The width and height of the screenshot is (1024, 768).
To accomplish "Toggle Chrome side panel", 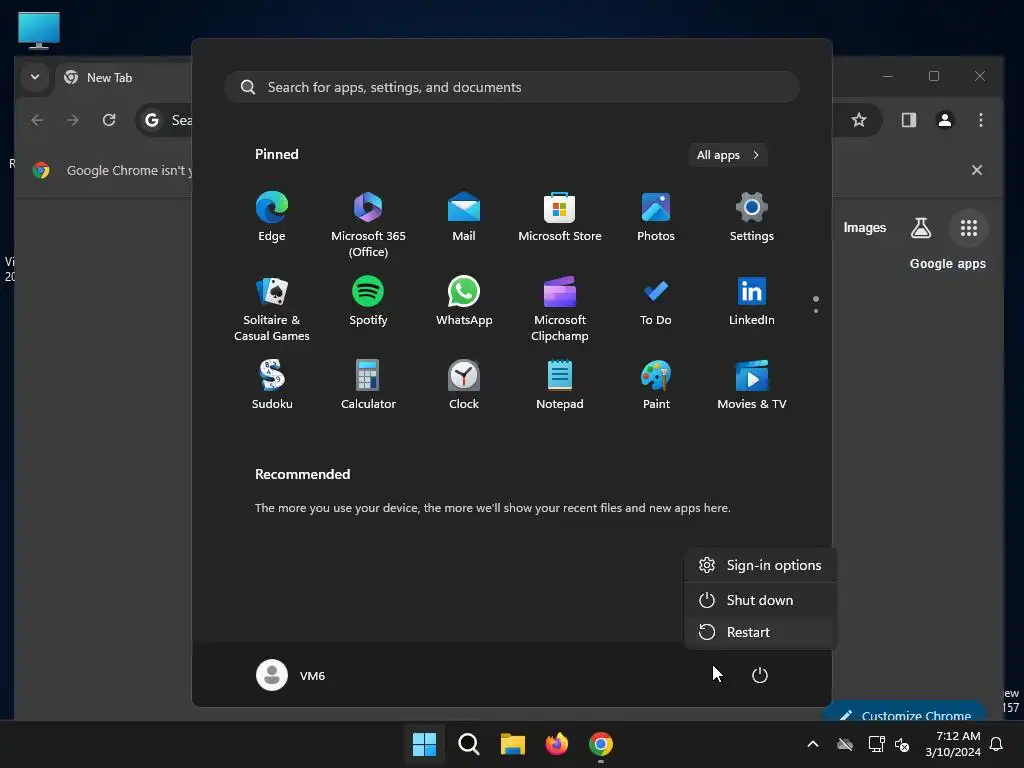I will [x=909, y=120].
